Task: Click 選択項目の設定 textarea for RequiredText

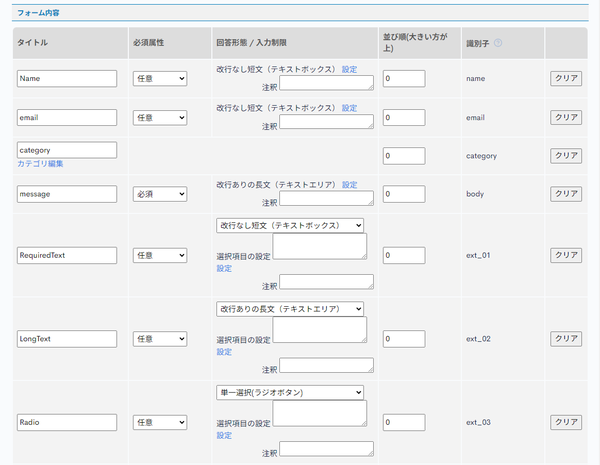Action: point(320,246)
